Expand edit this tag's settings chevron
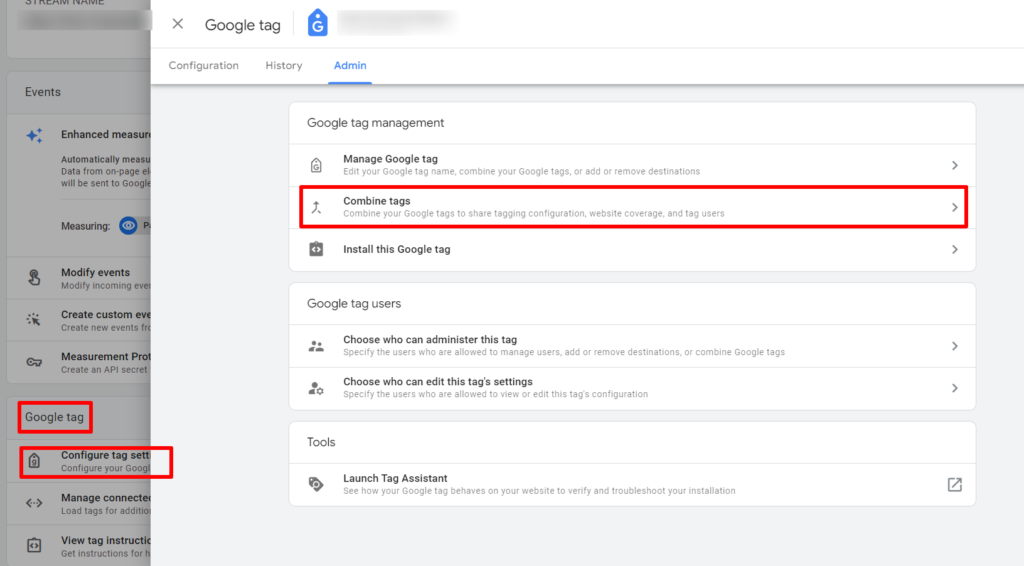The height and width of the screenshot is (566, 1024). [x=955, y=388]
